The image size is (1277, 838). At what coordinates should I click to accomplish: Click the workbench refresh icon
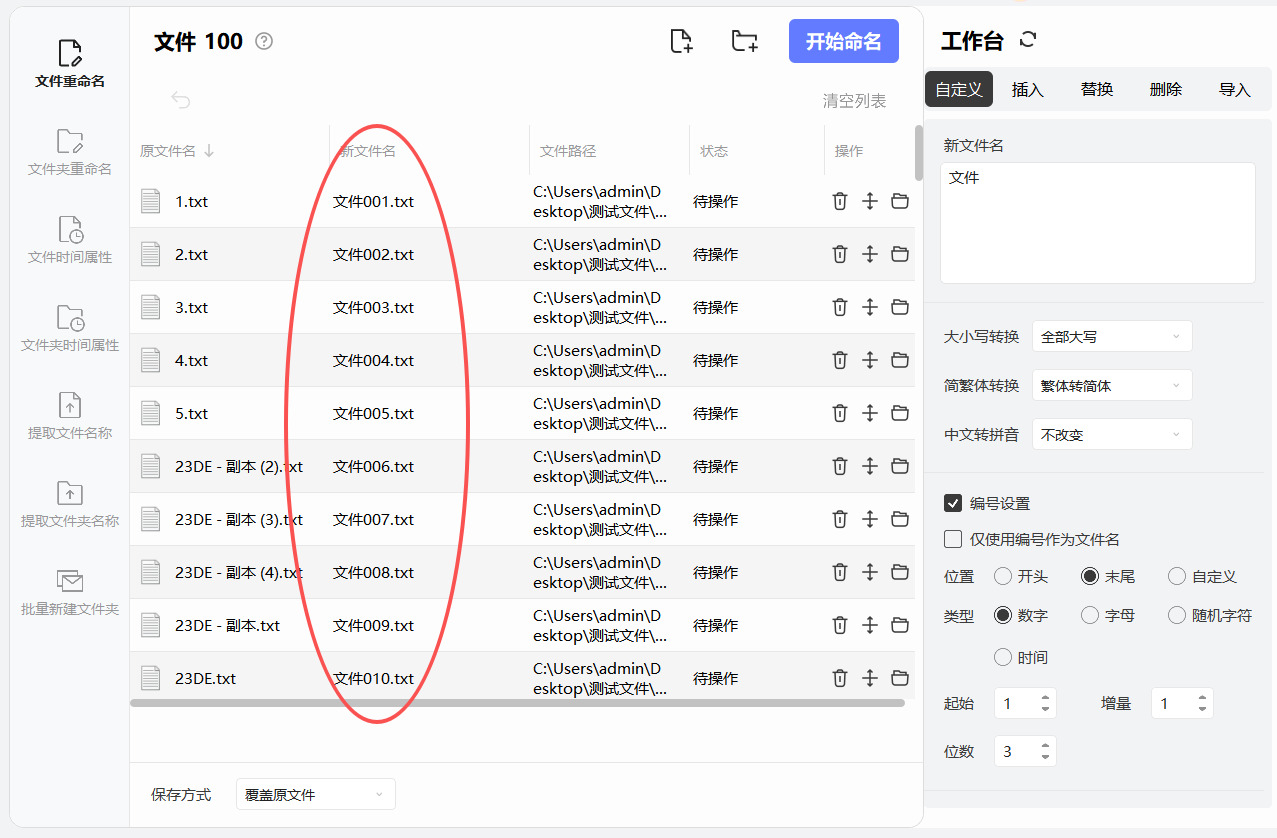(x=1028, y=40)
